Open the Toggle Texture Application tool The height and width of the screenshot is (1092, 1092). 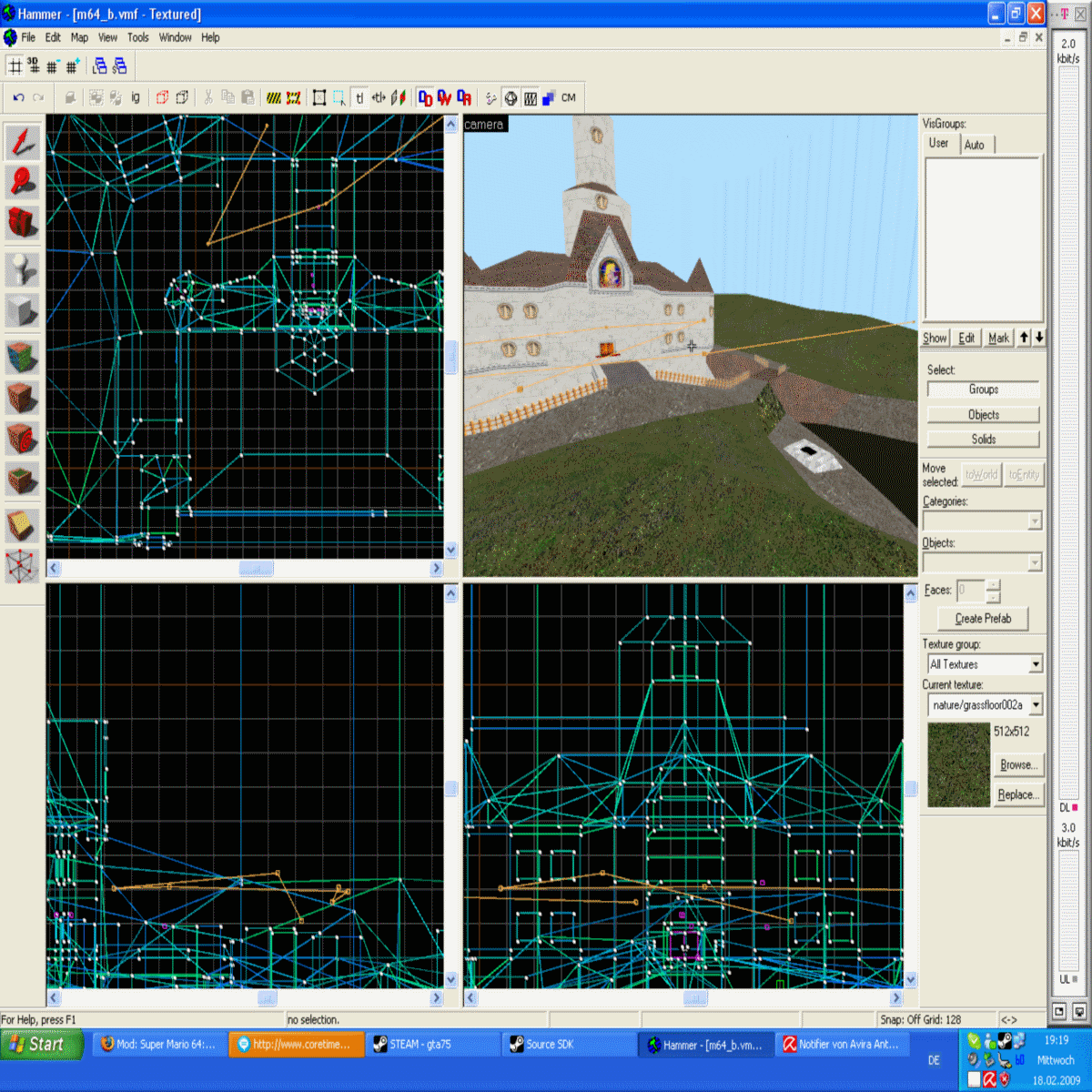[23, 358]
